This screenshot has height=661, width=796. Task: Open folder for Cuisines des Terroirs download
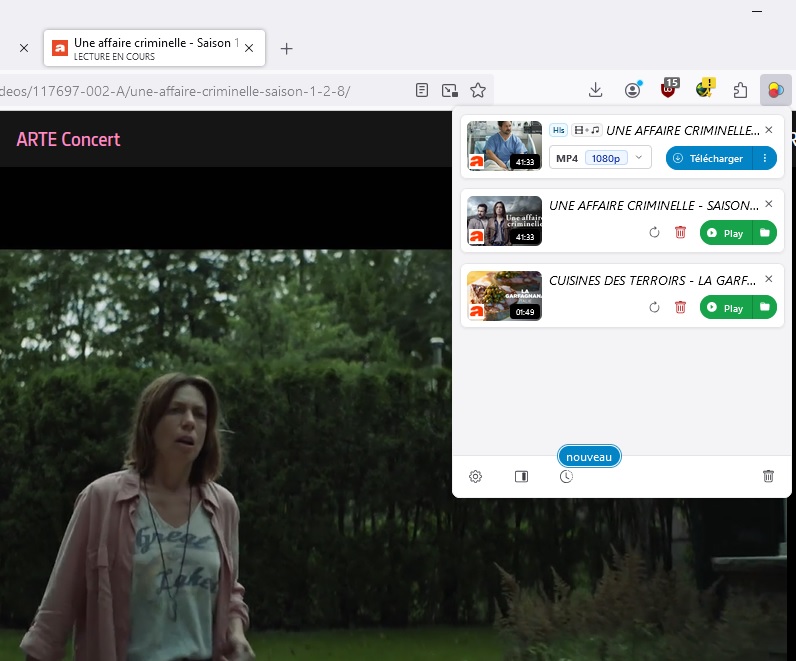765,307
